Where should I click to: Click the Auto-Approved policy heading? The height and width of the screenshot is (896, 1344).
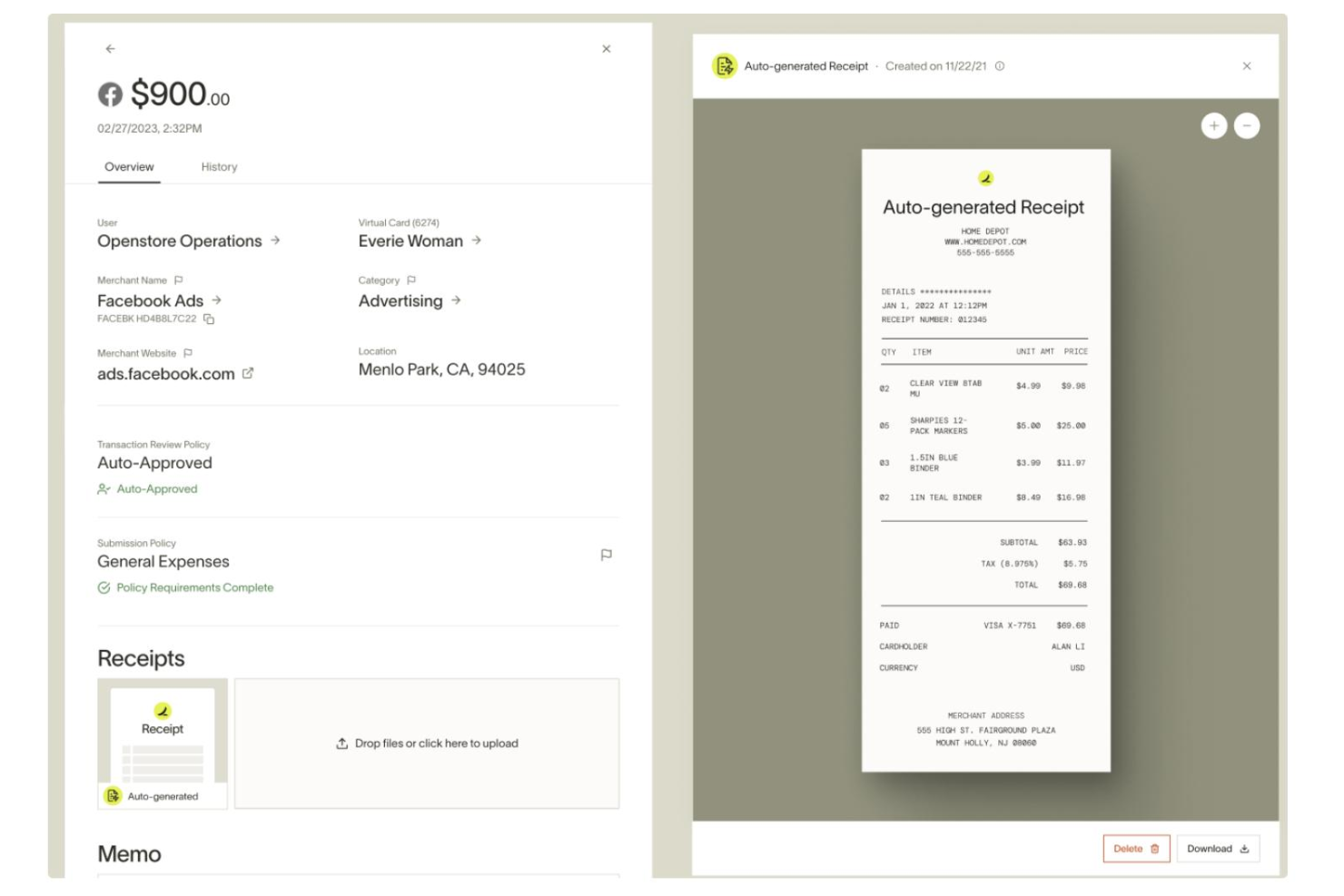154,463
